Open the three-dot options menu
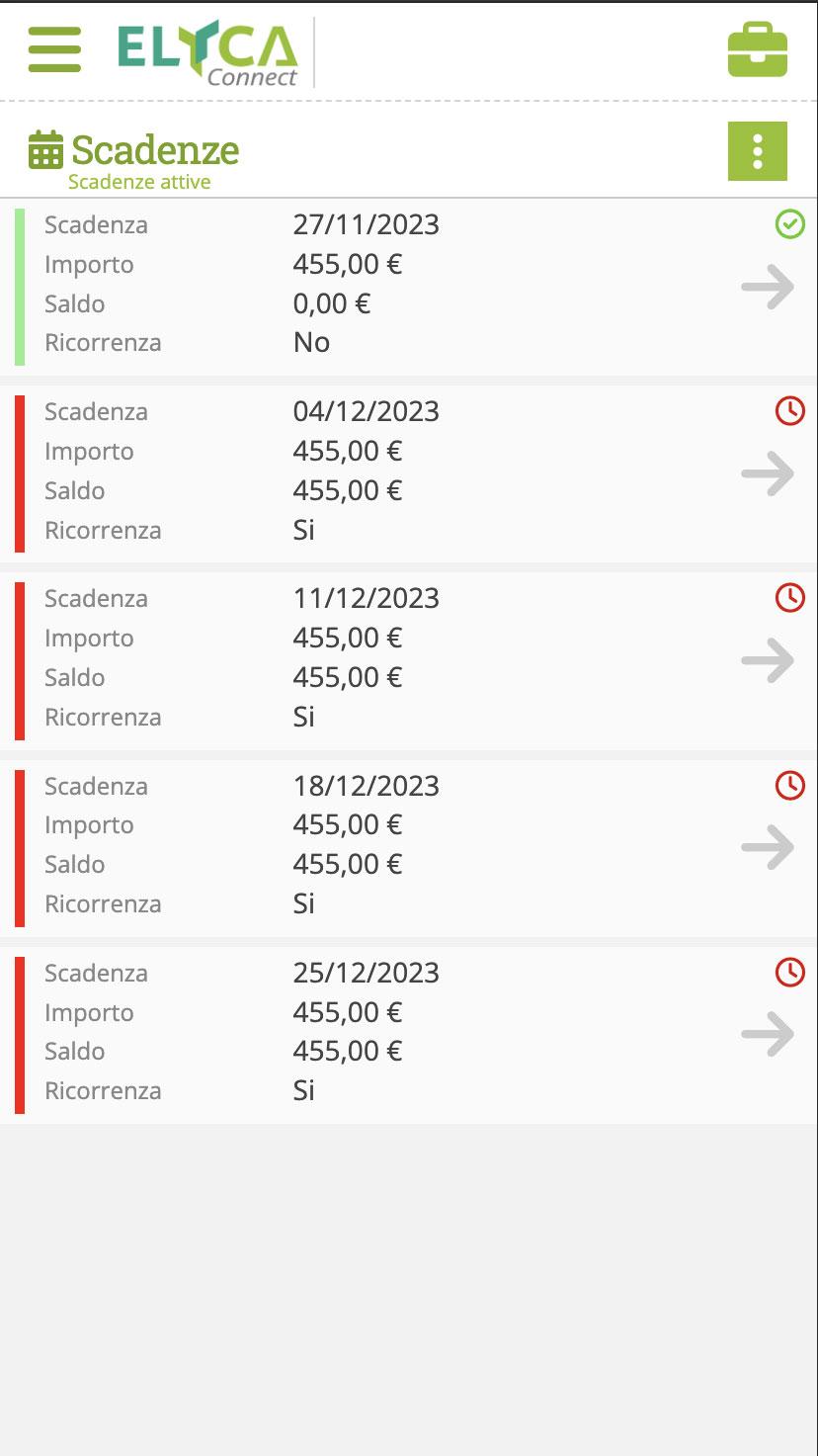Screen dimensions: 818x1456 (757, 151)
